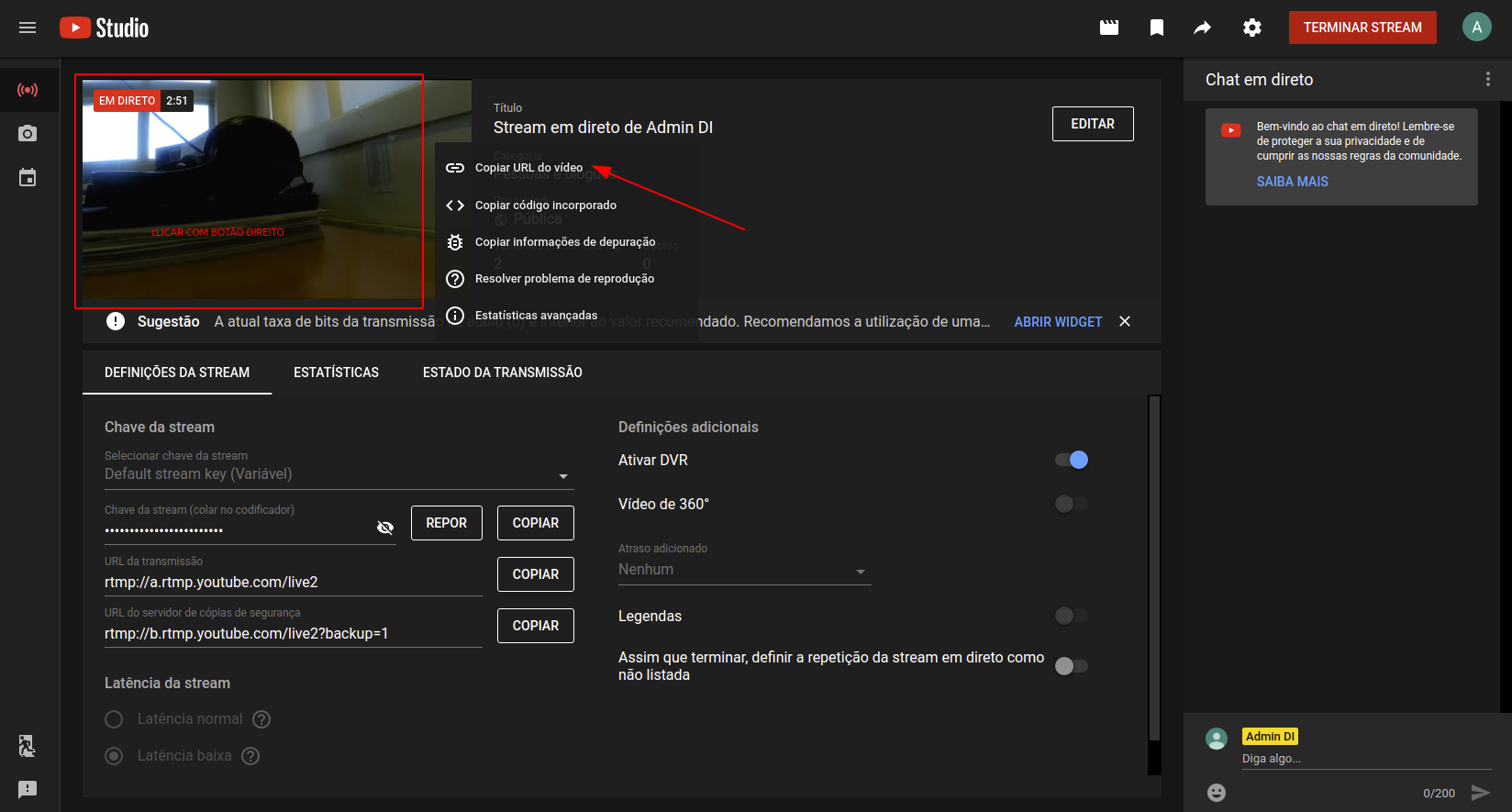The width and height of the screenshot is (1512, 812).
Task: Click the Editar button
Action: [x=1093, y=124]
